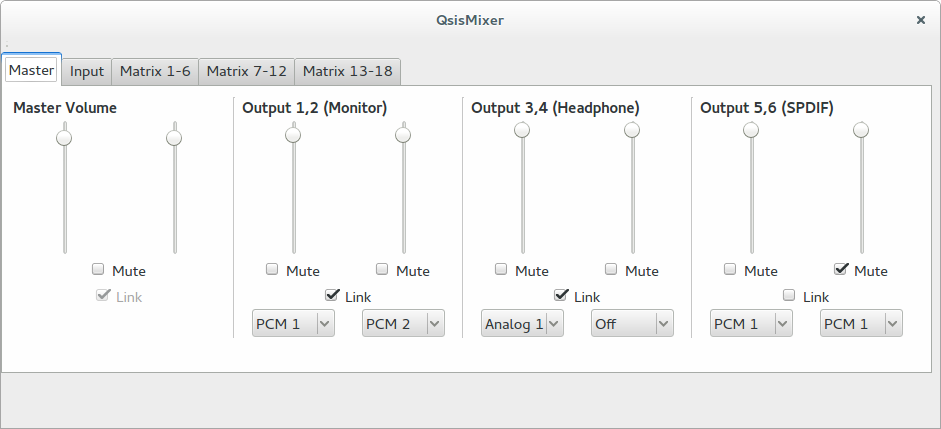Click the right Headphone volume slider handle

click(632, 130)
